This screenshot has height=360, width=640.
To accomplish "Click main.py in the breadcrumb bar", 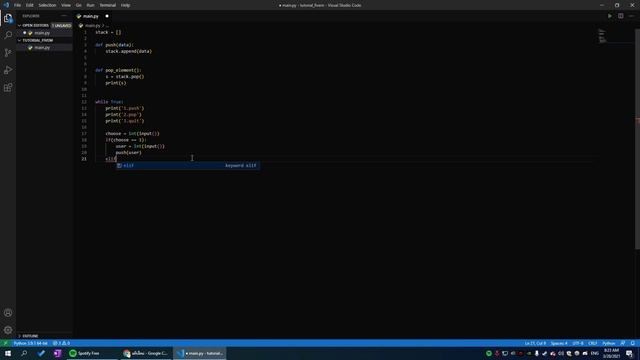I will click(x=92, y=25).
